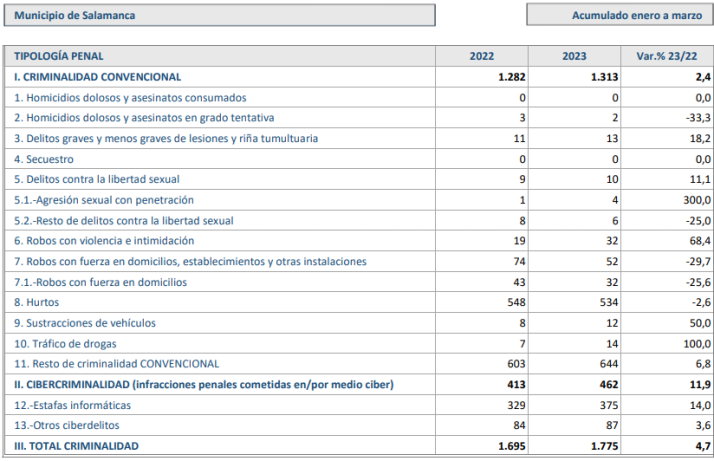Screen dimensions: 714x461
Task: Select the 375 value for Estafas informáticas
Action: [x=609, y=405]
